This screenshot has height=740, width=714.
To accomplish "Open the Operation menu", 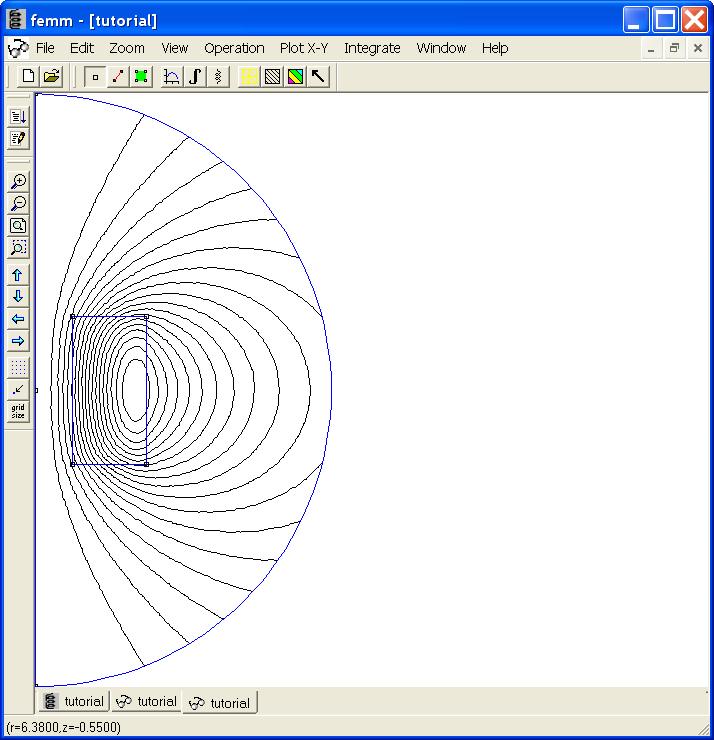I will coord(234,48).
